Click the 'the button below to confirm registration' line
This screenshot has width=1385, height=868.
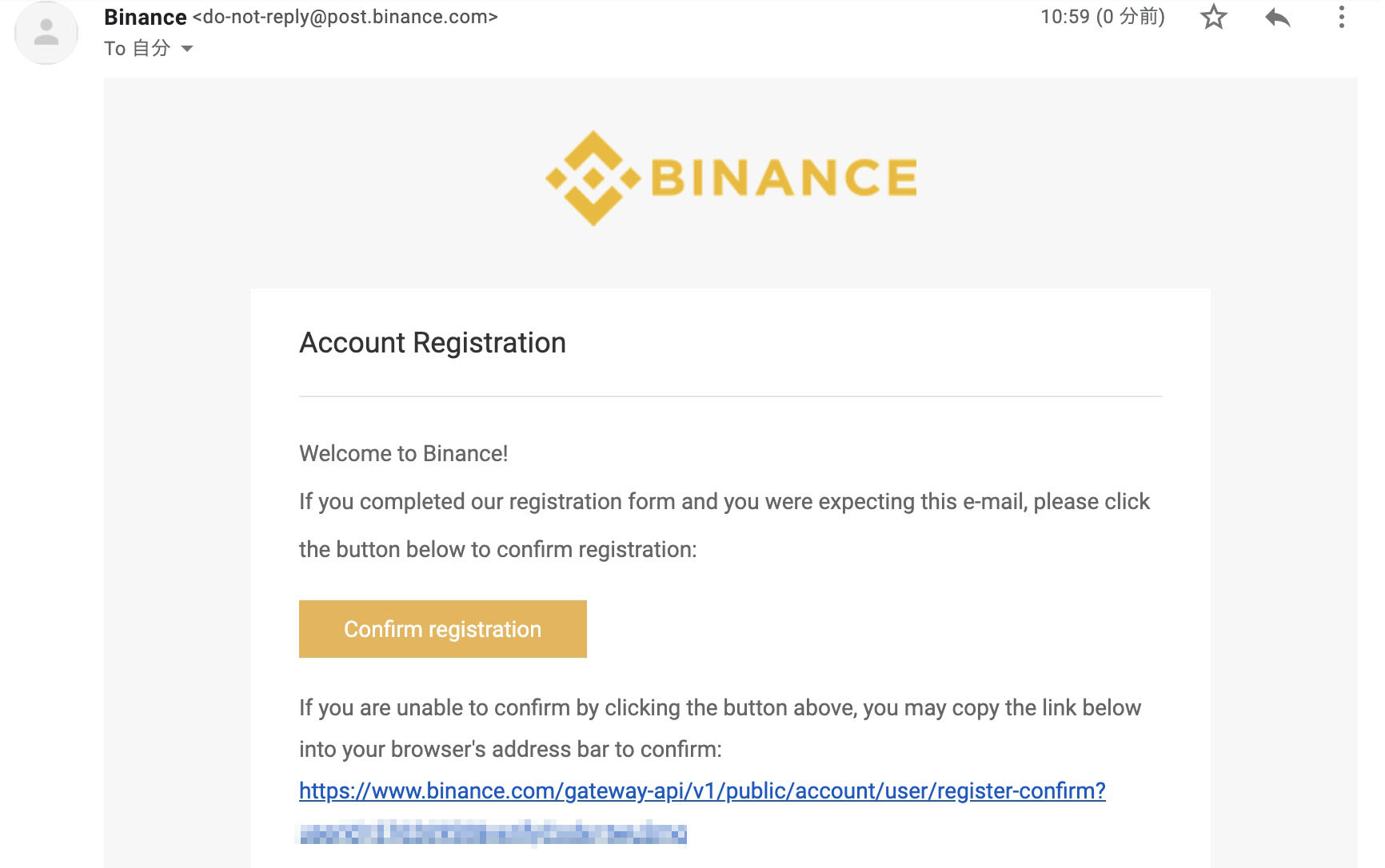pyautogui.click(x=498, y=549)
